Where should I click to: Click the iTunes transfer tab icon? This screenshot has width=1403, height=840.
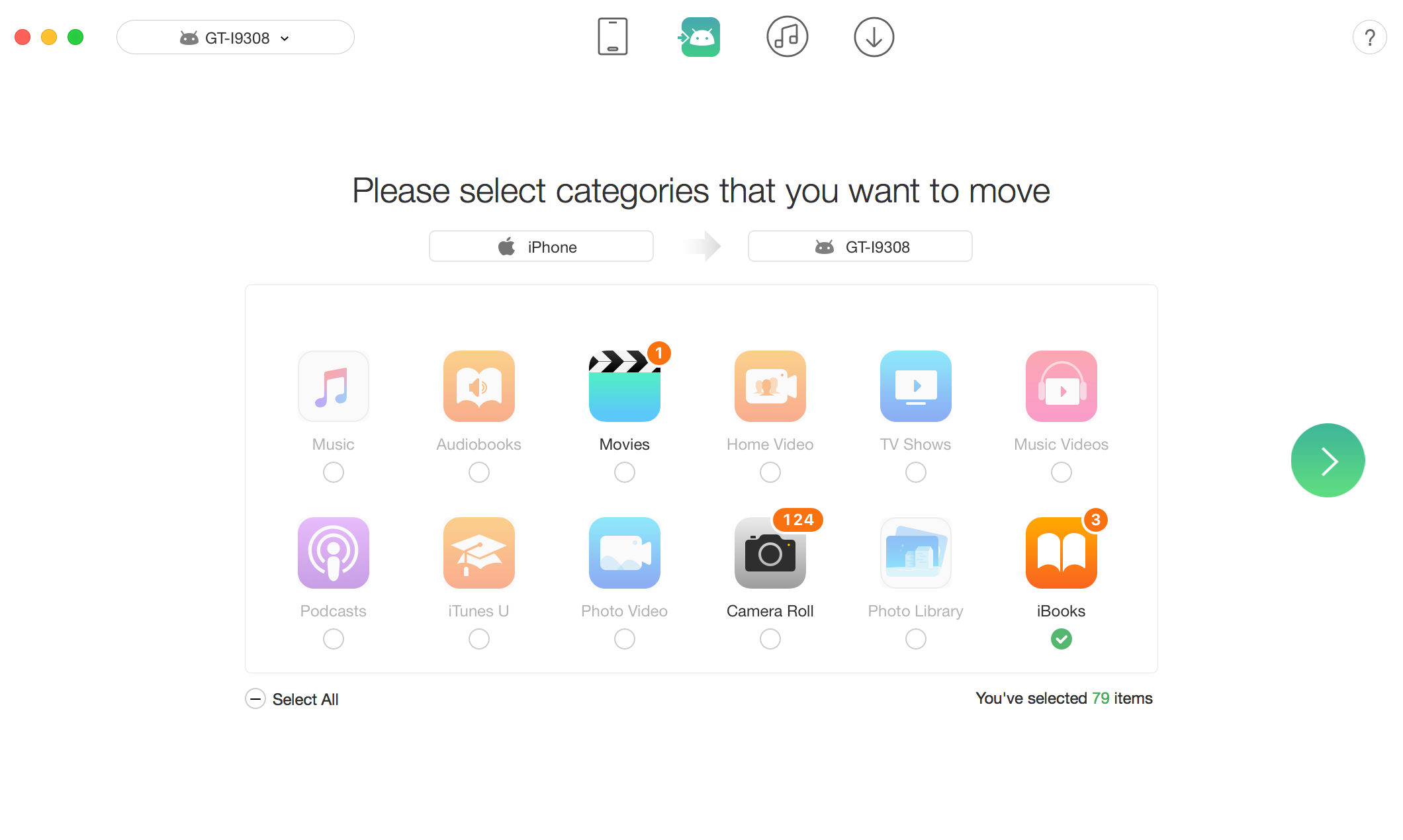tap(784, 38)
